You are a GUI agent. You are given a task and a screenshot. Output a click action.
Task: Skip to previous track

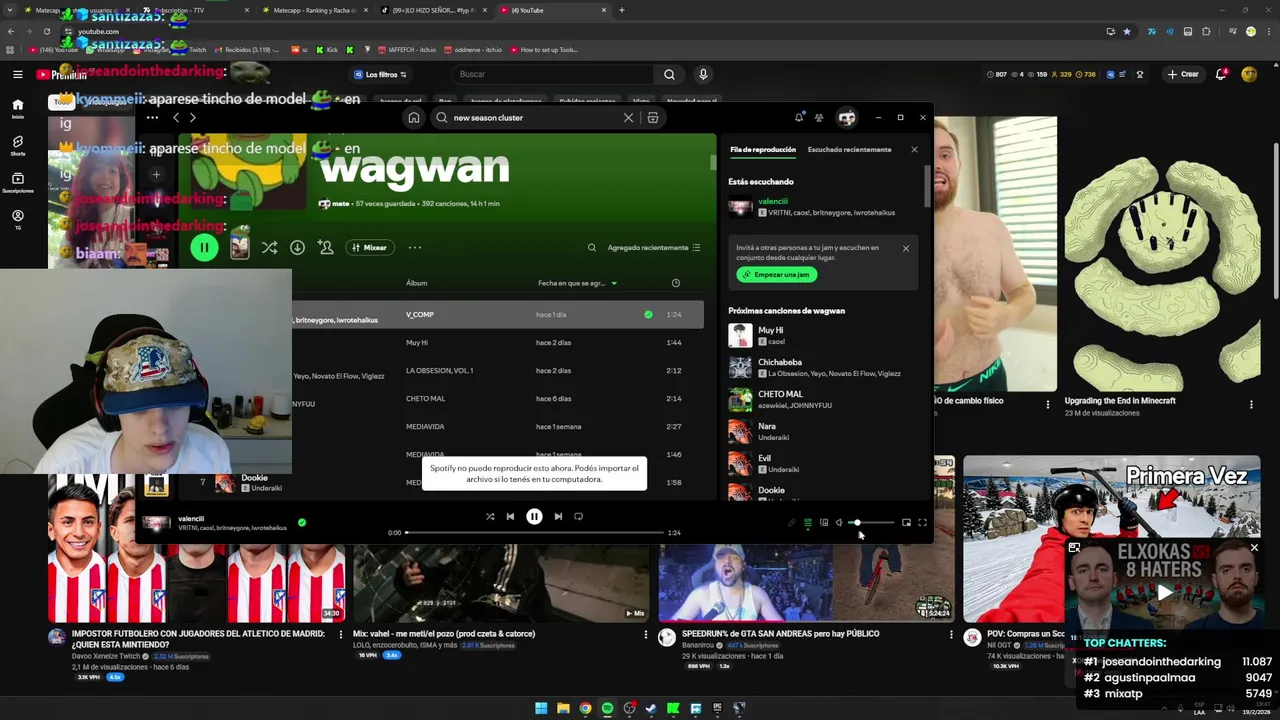coord(510,517)
